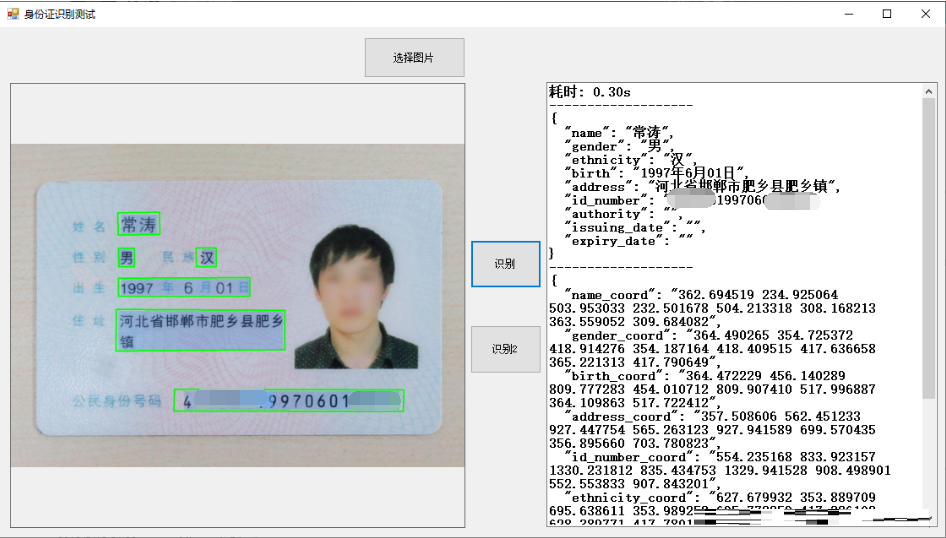Click the green box around the 民族 value
Image resolution: width=946 pixels, height=538 pixels.
[x=206, y=258]
